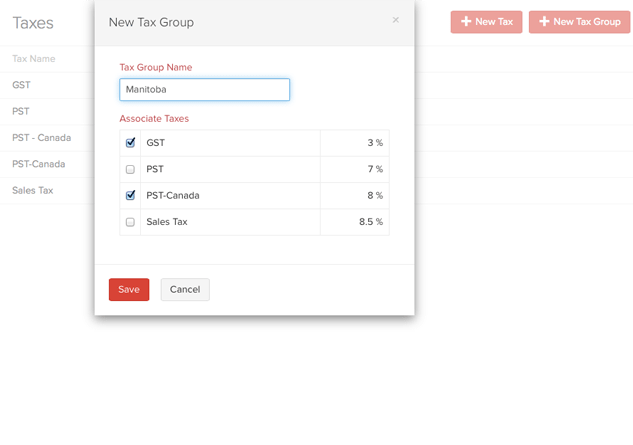This screenshot has width=633, height=445.
Task: Click the Tax Name column header
Action: [x=34, y=59]
